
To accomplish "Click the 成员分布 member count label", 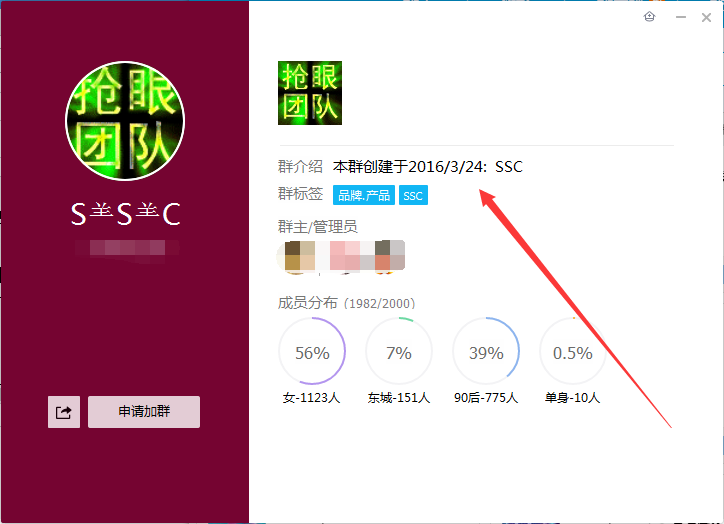I will point(346,303).
